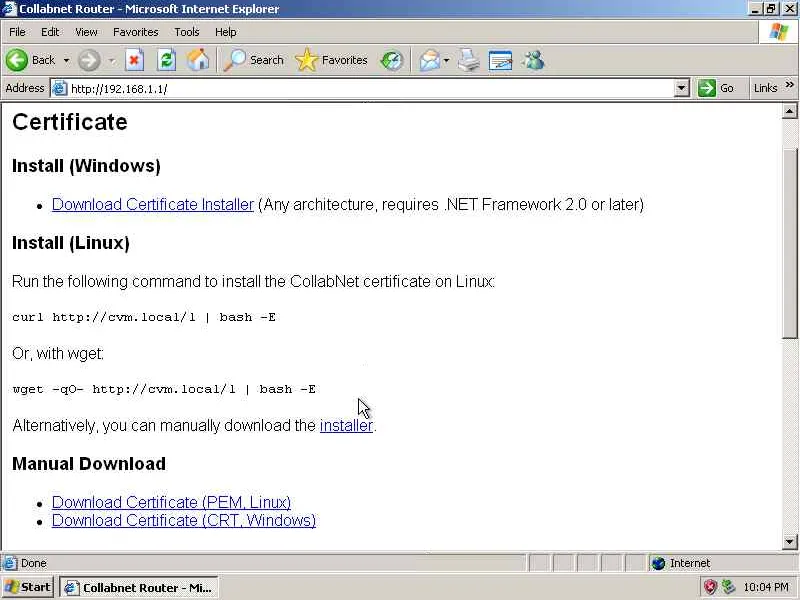Open the Forward history dropdown arrow
The width and height of the screenshot is (800, 600).
pyautogui.click(x=112, y=60)
